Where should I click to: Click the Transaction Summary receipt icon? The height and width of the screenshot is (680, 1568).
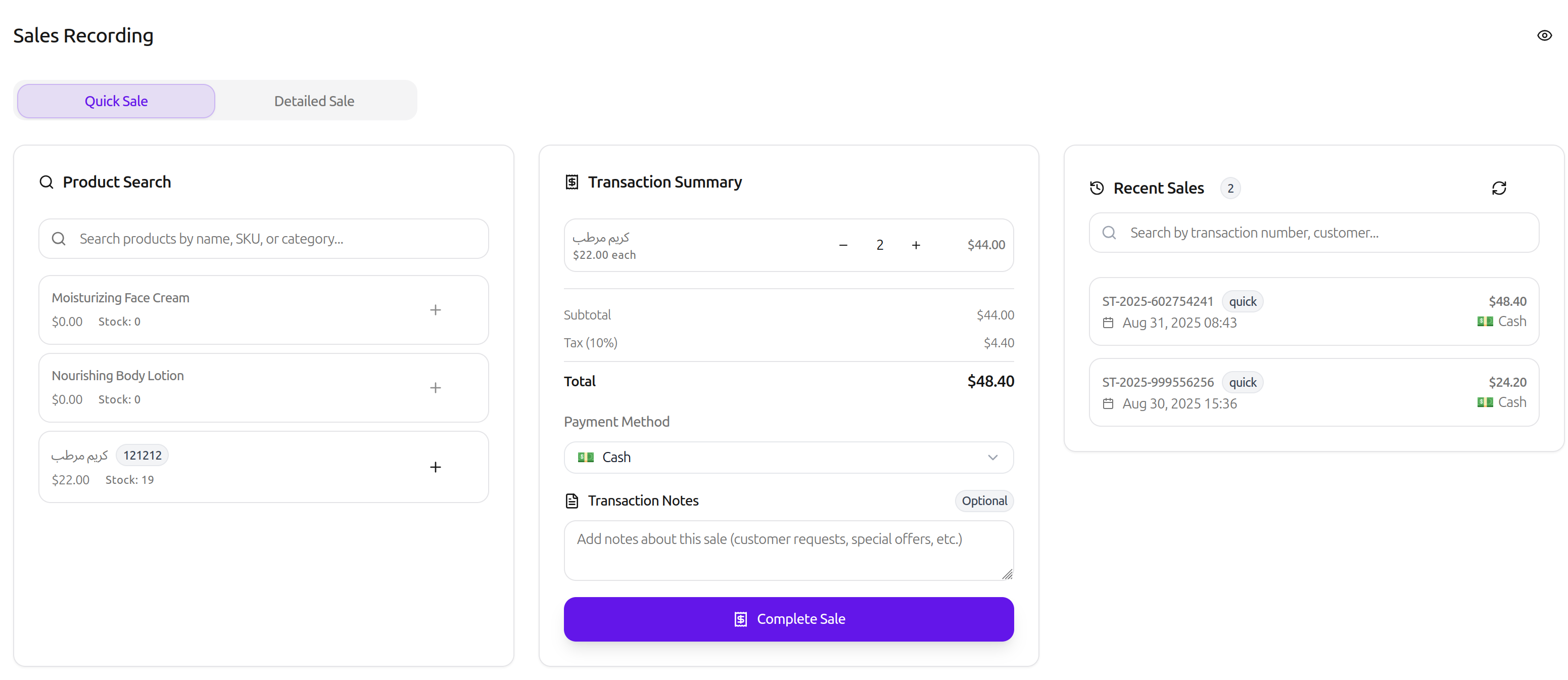pos(572,182)
